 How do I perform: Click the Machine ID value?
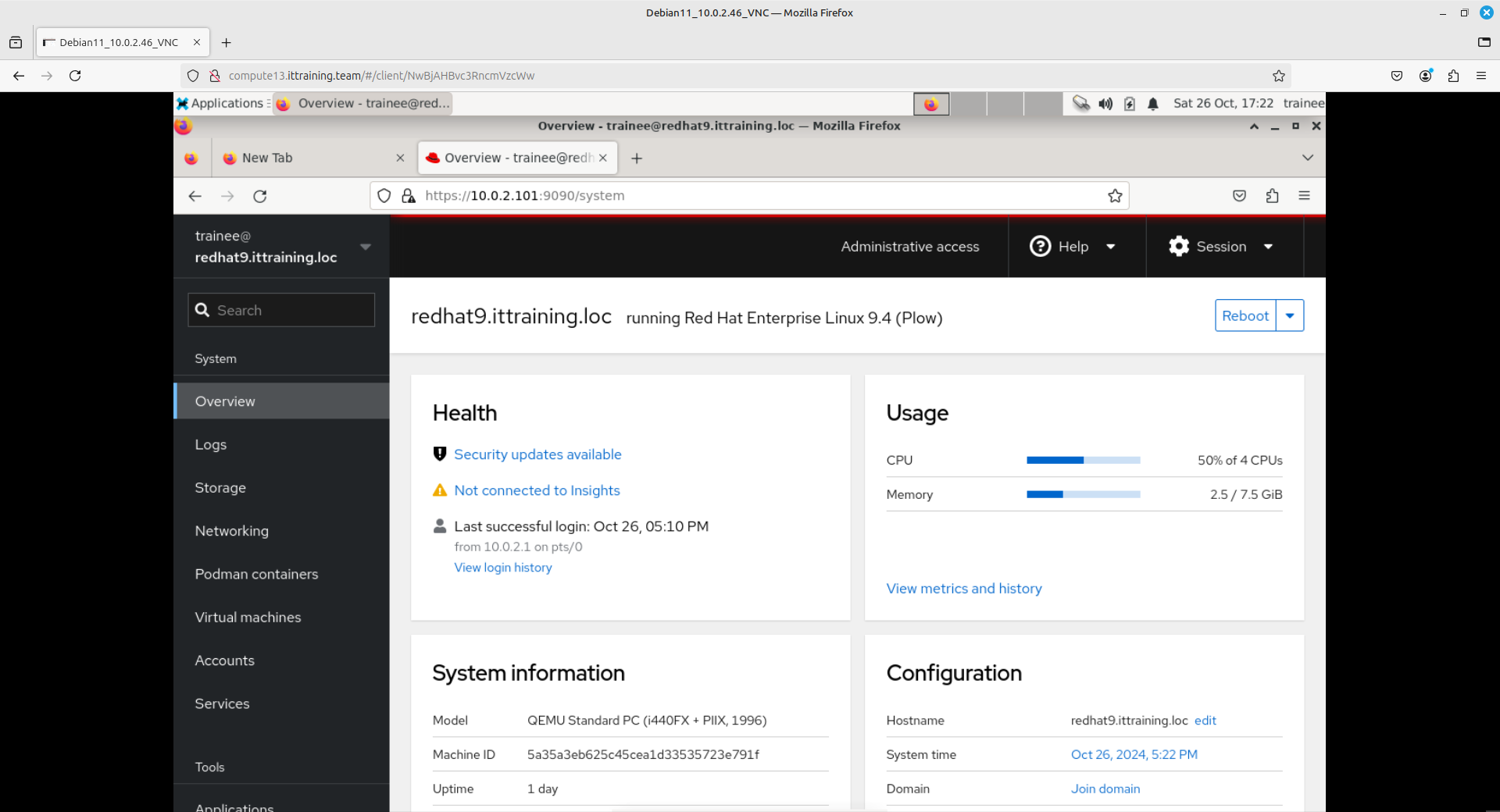[x=643, y=755]
